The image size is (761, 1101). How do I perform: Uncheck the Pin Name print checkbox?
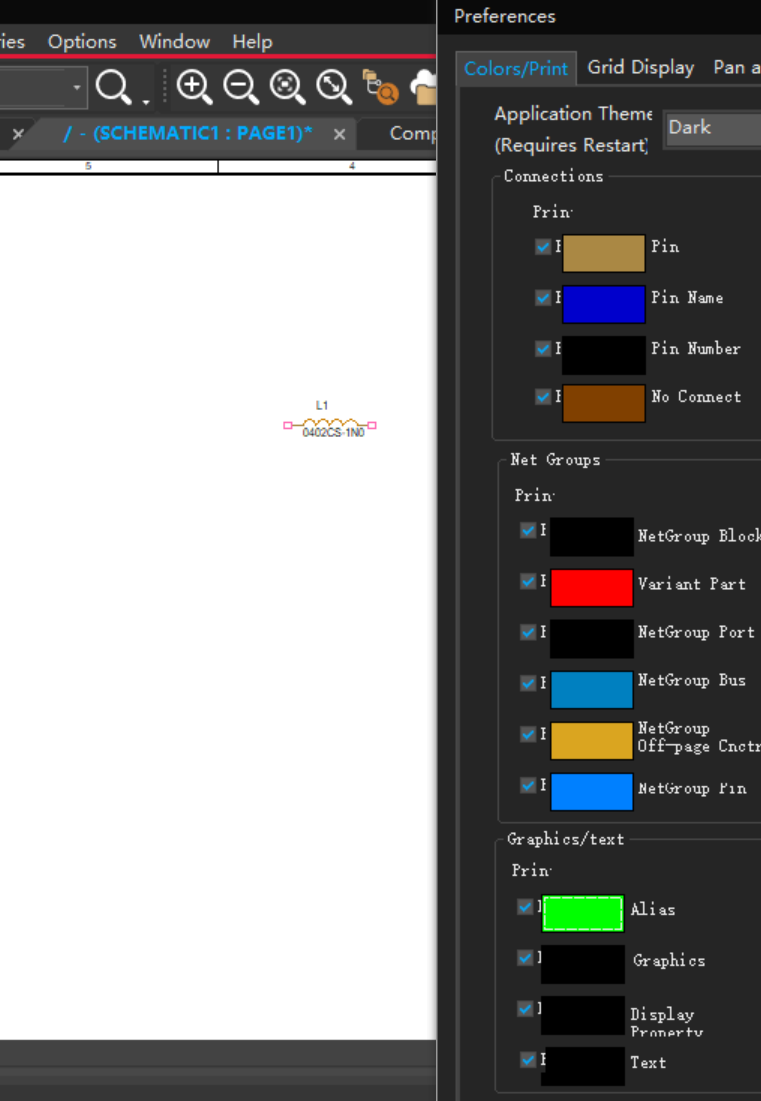click(x=543, y=297)
